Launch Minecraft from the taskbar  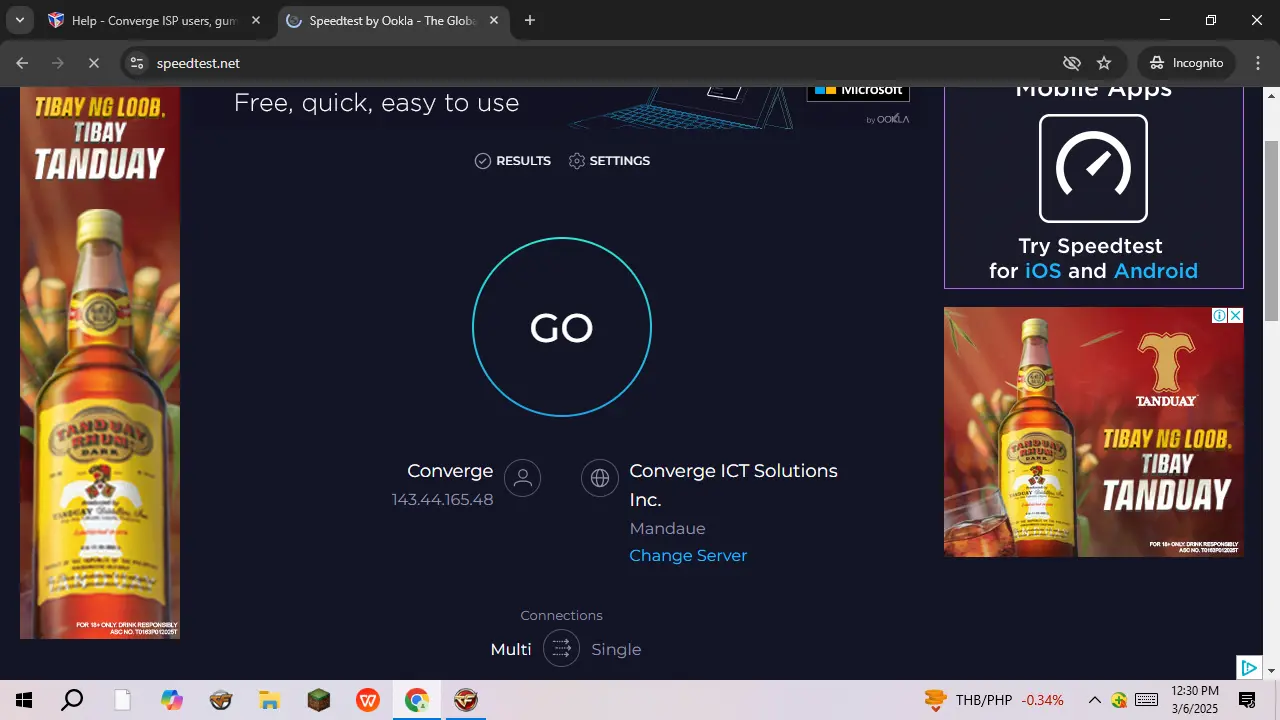[318, 700]
